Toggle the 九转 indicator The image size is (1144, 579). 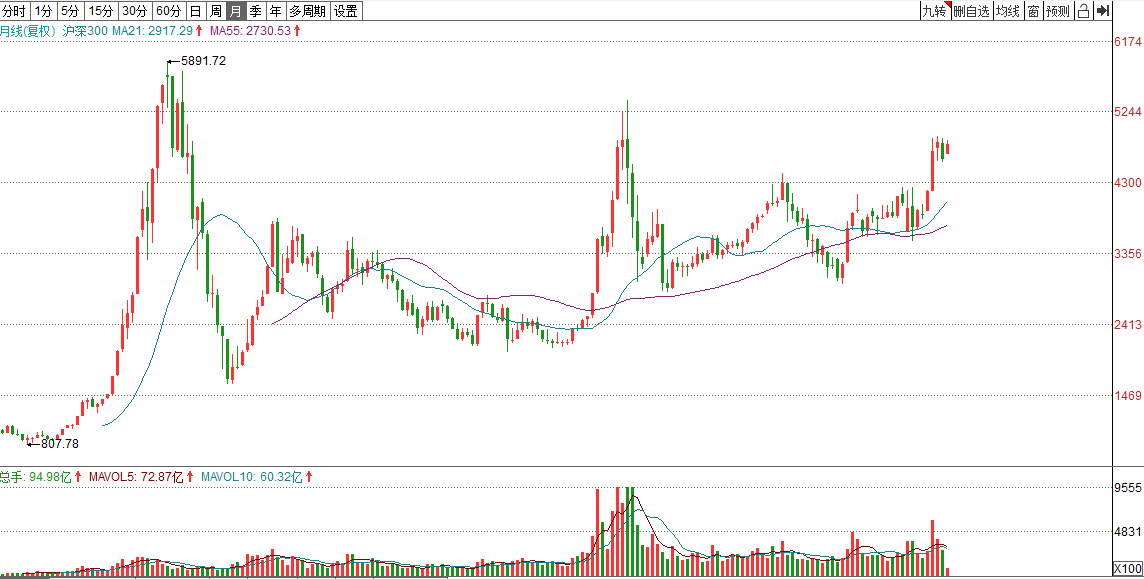point(933,11)
